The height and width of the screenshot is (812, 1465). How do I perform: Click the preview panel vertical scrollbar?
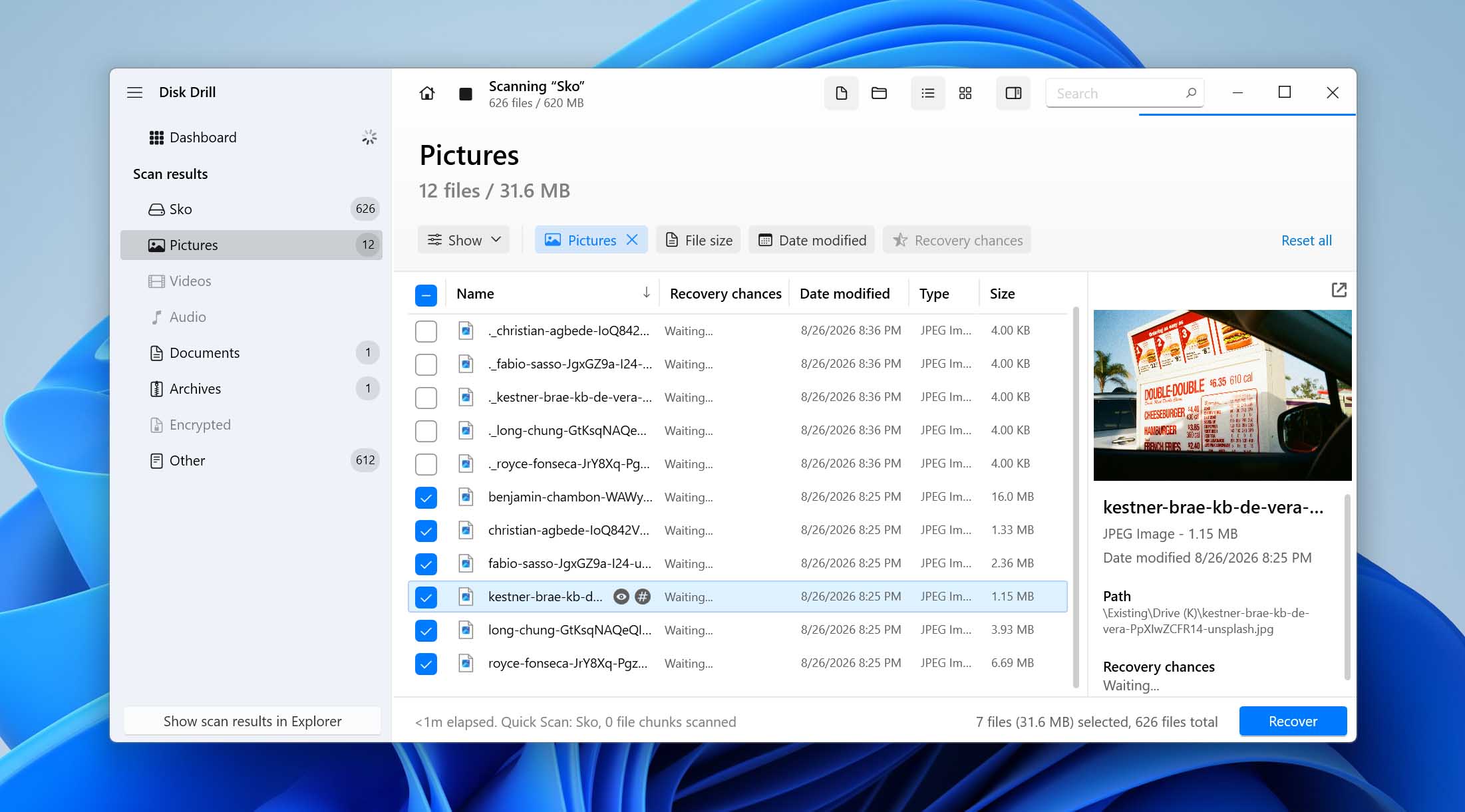(1347, 587)
